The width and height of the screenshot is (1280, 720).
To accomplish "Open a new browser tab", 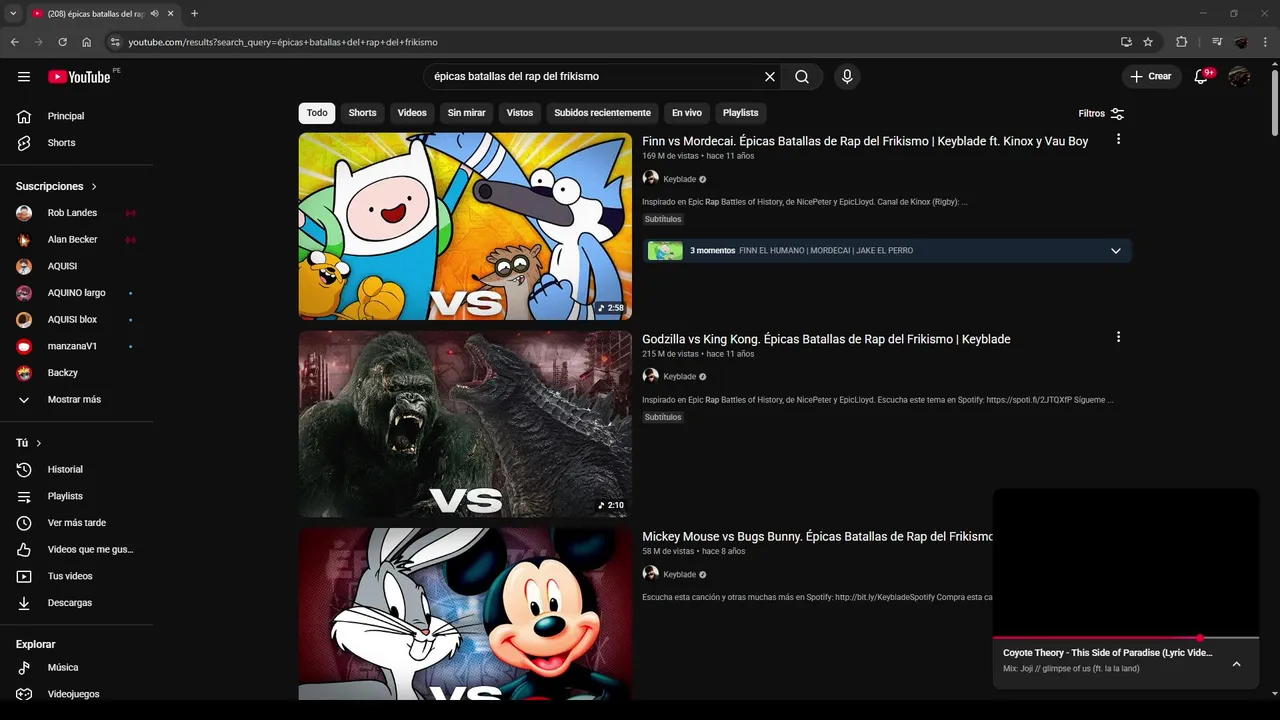I will point(194,14).
